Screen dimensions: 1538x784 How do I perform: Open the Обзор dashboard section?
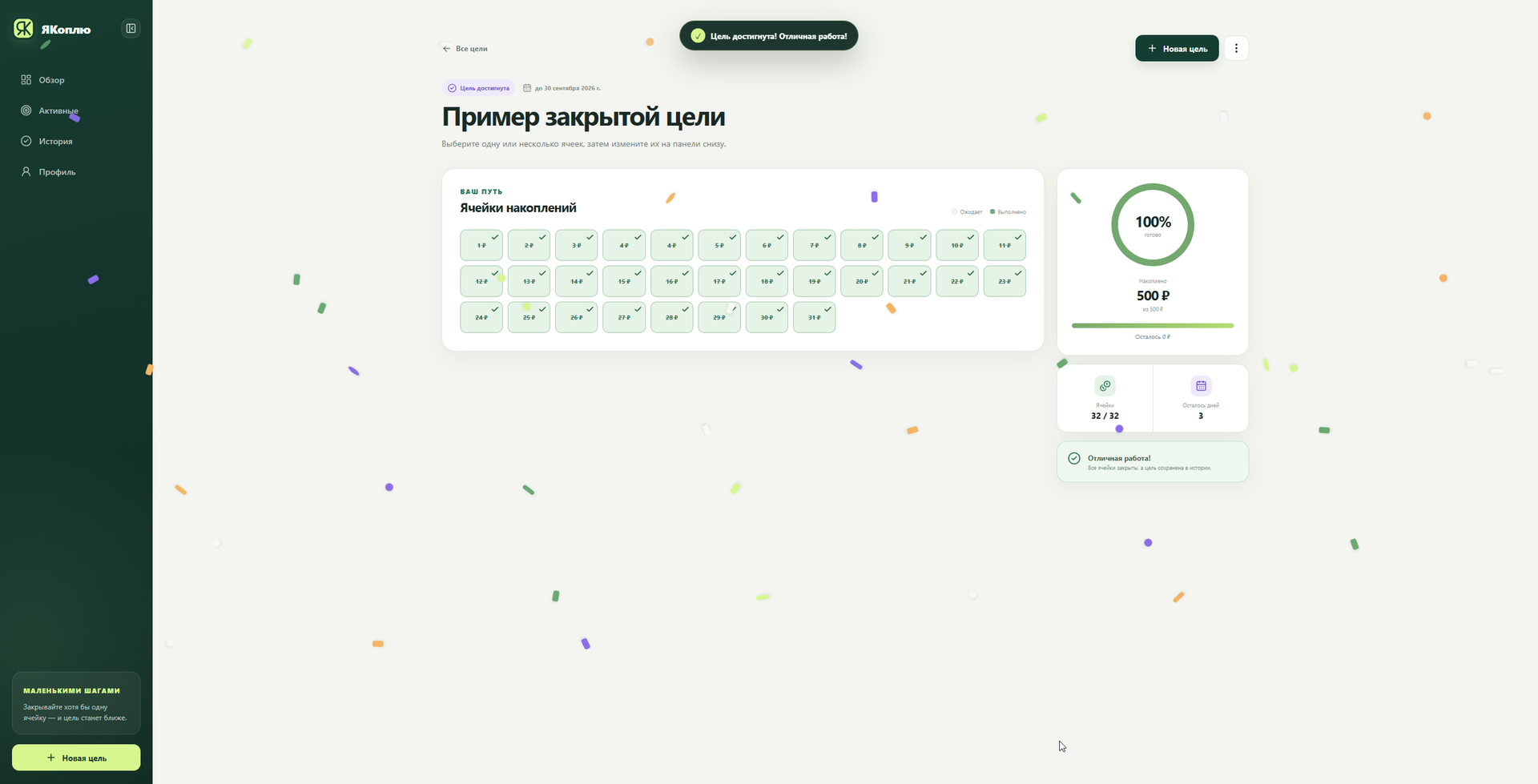76,80
